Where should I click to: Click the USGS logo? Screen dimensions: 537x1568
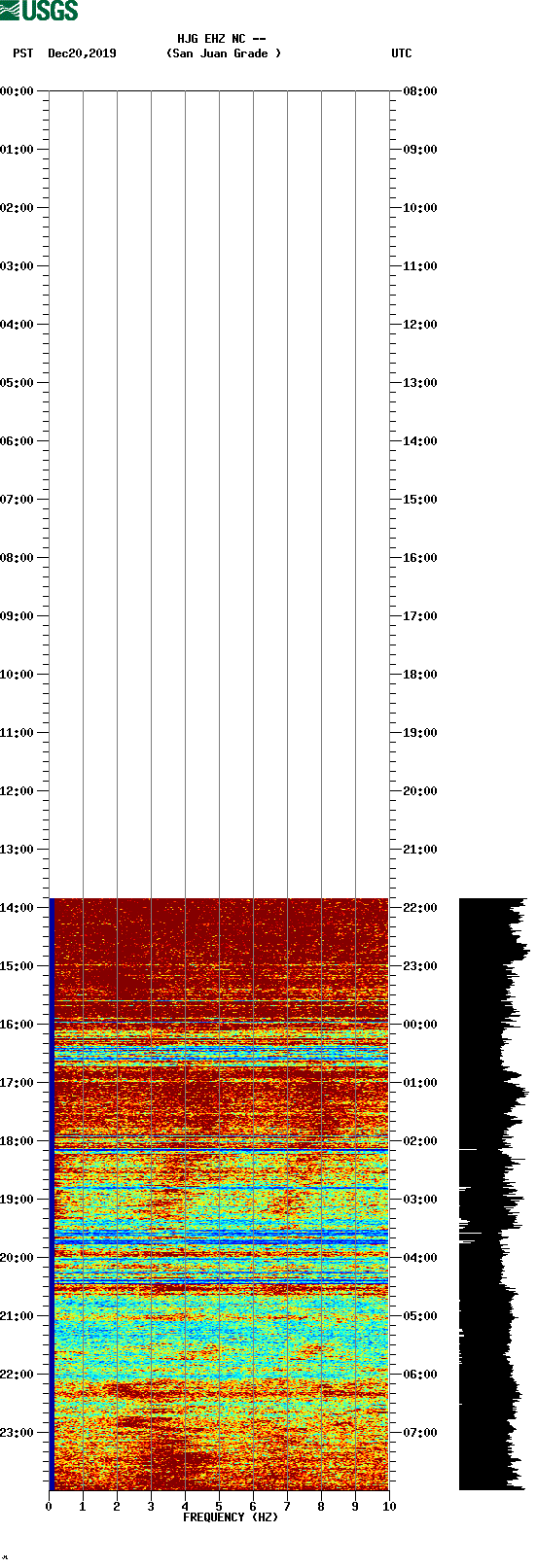(39, 11)
